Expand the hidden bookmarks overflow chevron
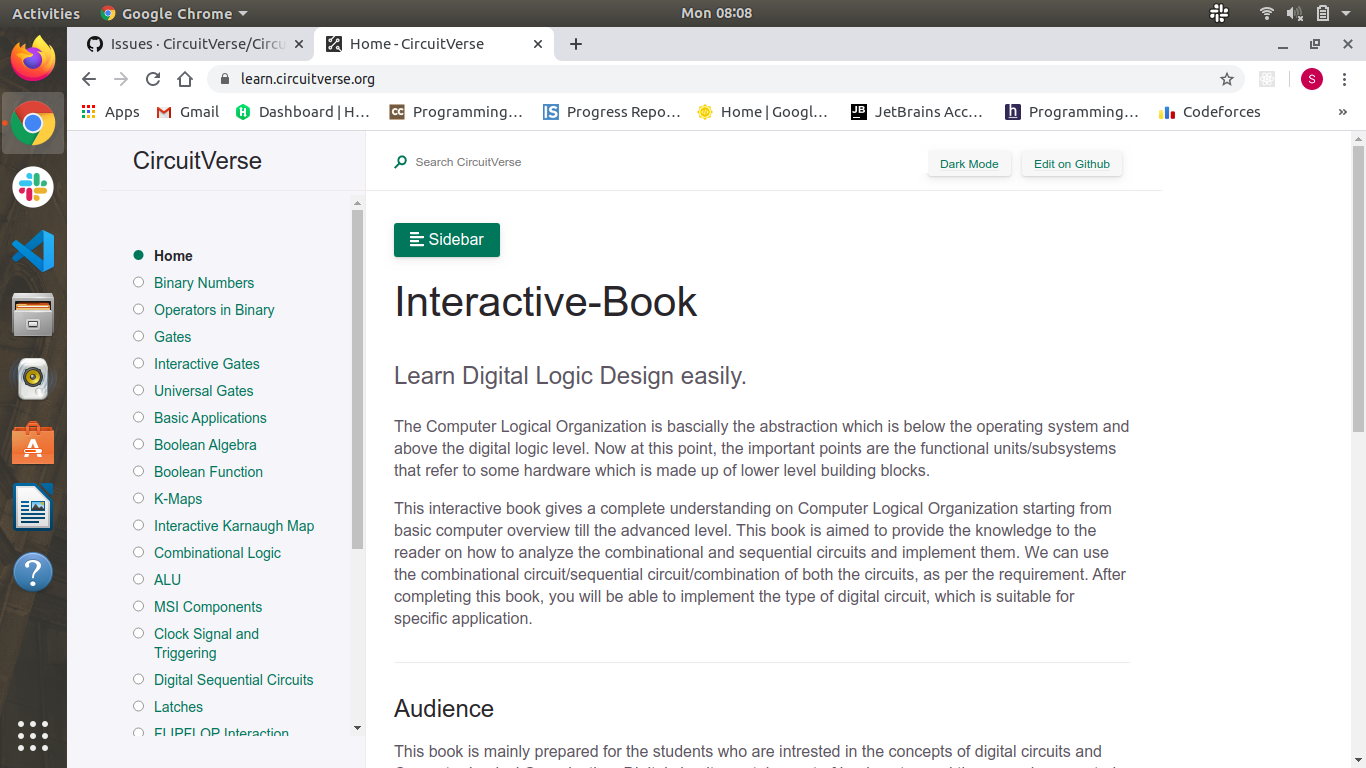 tap(1342, 112)
